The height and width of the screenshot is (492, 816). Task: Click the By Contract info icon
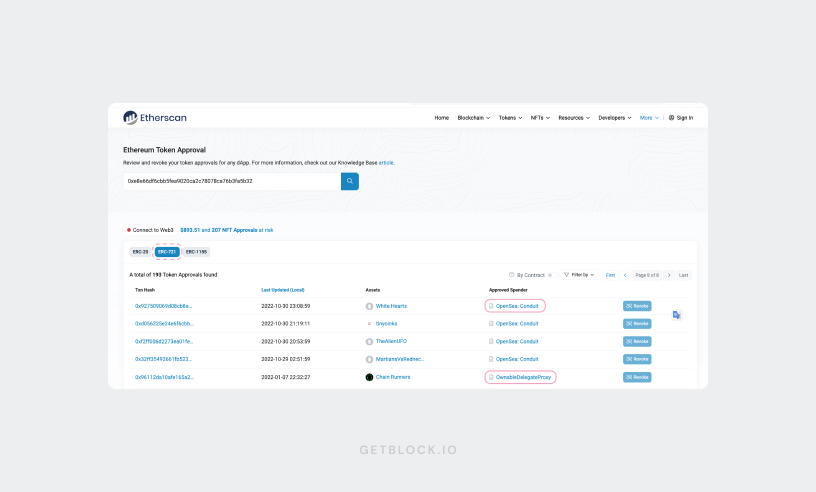[511, 275]
